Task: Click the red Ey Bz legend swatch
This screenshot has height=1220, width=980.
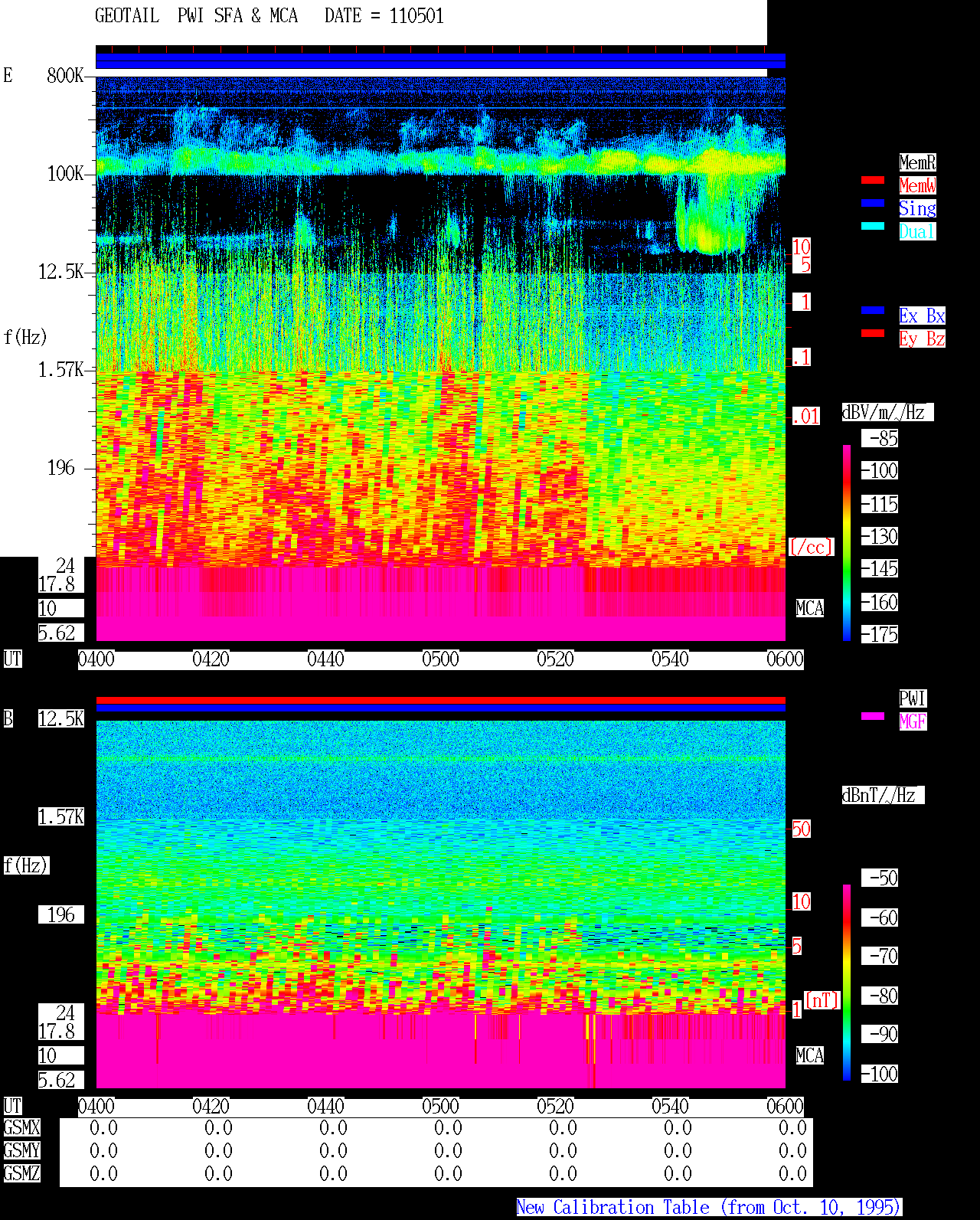Action: pyautogui.click(x=873, y=333)
